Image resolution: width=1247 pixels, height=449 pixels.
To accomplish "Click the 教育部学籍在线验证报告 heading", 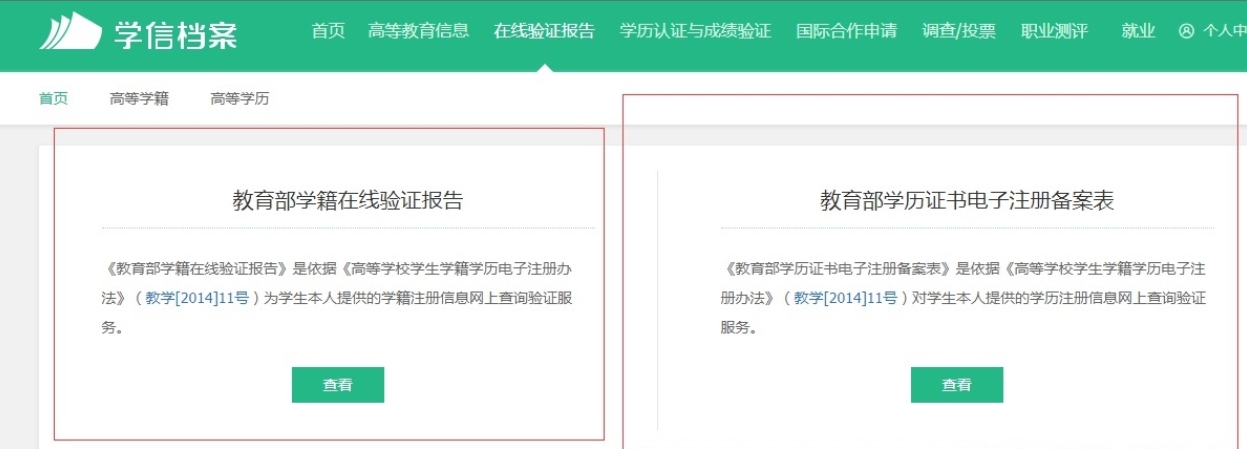I will pos(348,200).
